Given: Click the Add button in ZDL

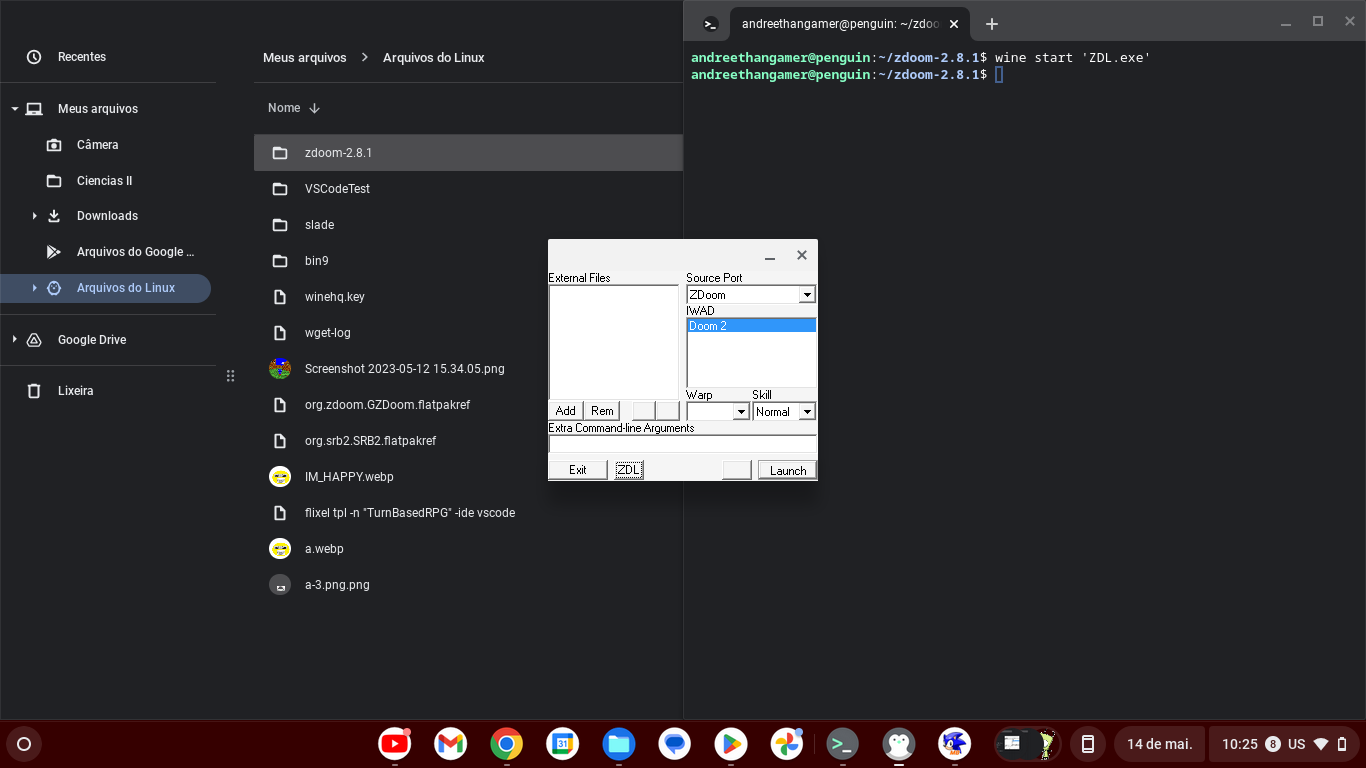Looking at the screenshot, I should [x=565, y=411].
